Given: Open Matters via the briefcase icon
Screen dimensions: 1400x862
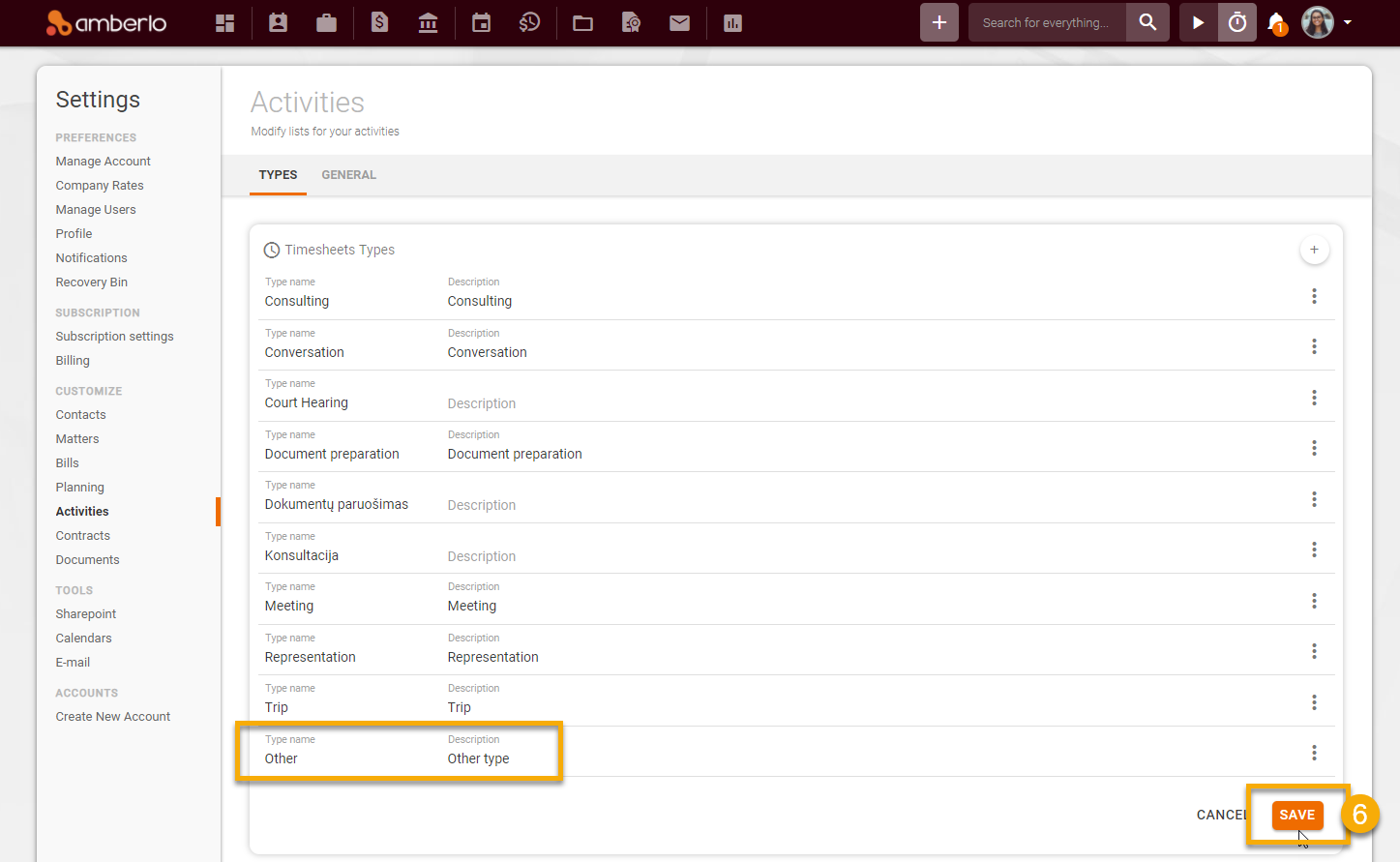Looking at the screenshot, I should [326, 22].
